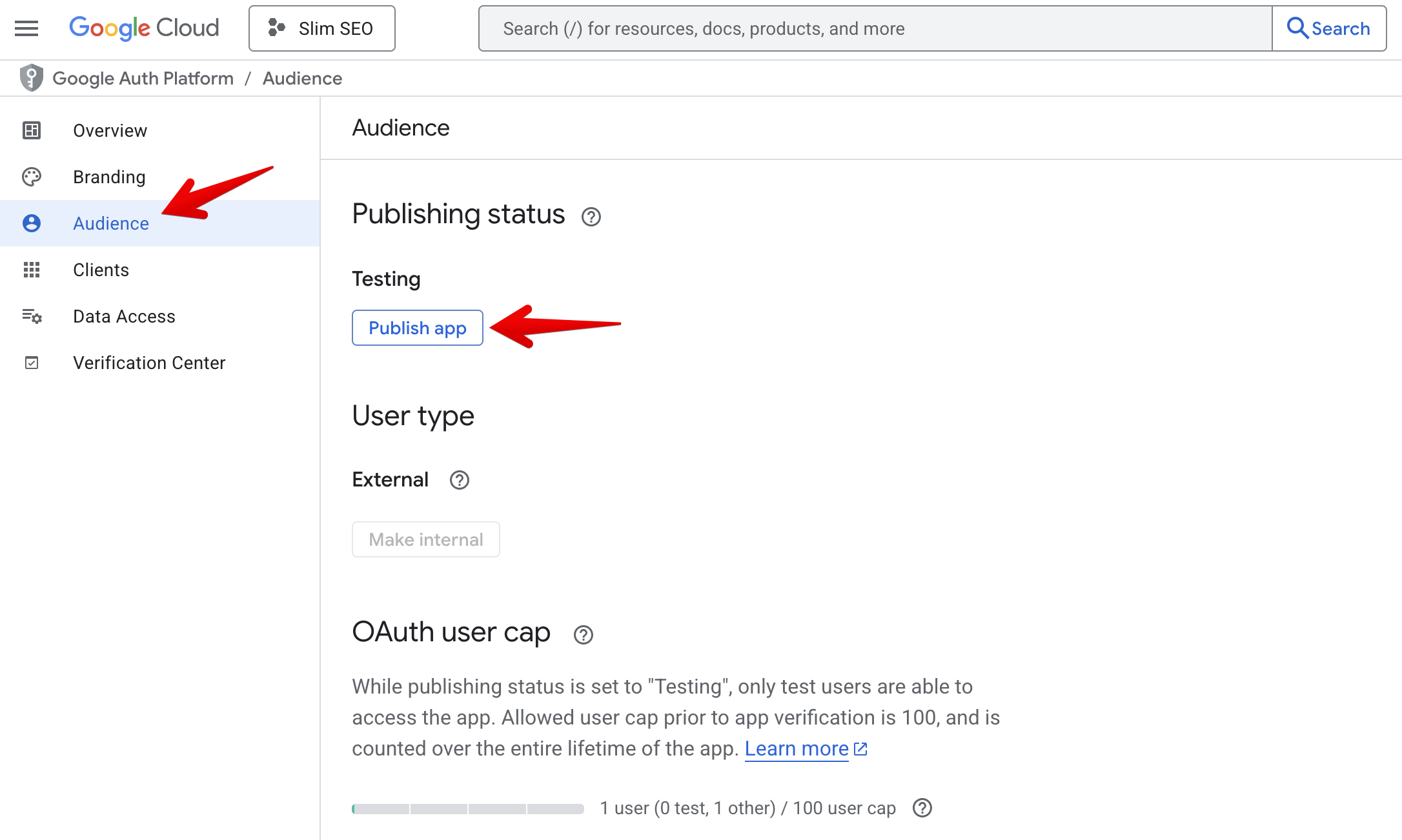Click the Overview dashboard icon
The height and width of the screenshot is (840, 1402).
pyautogui.click(x=31, y=130)
